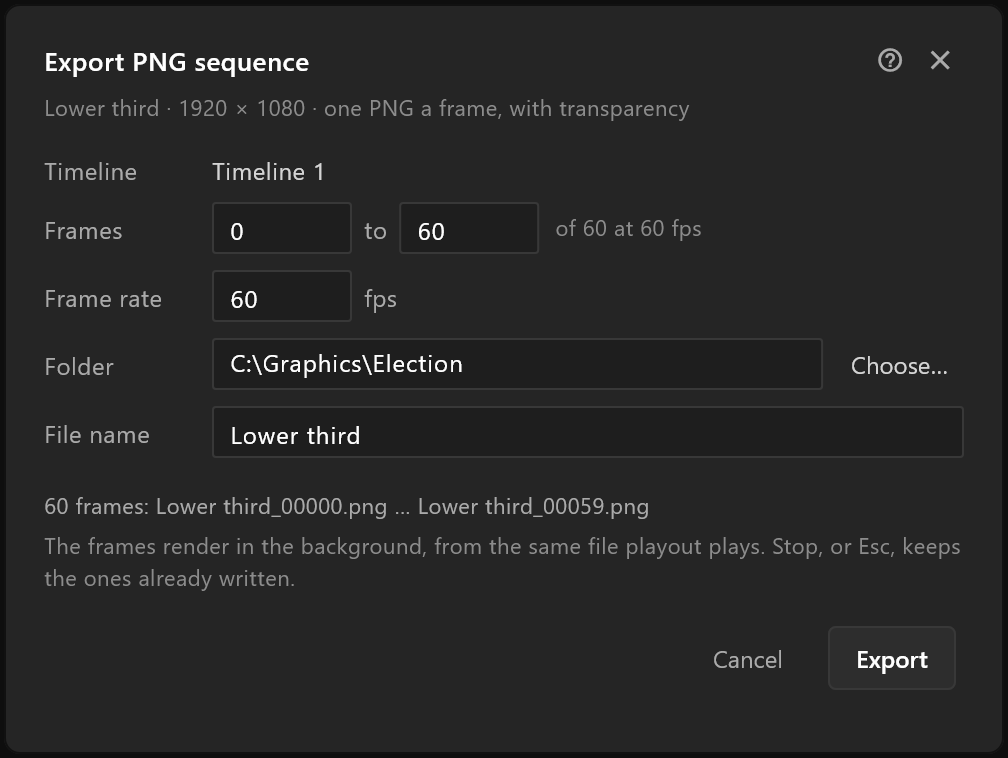Screen dimensions: 1008x758
Task: Select the 'of 60 at 60 fps' text
Action: [x=628, y=229]
